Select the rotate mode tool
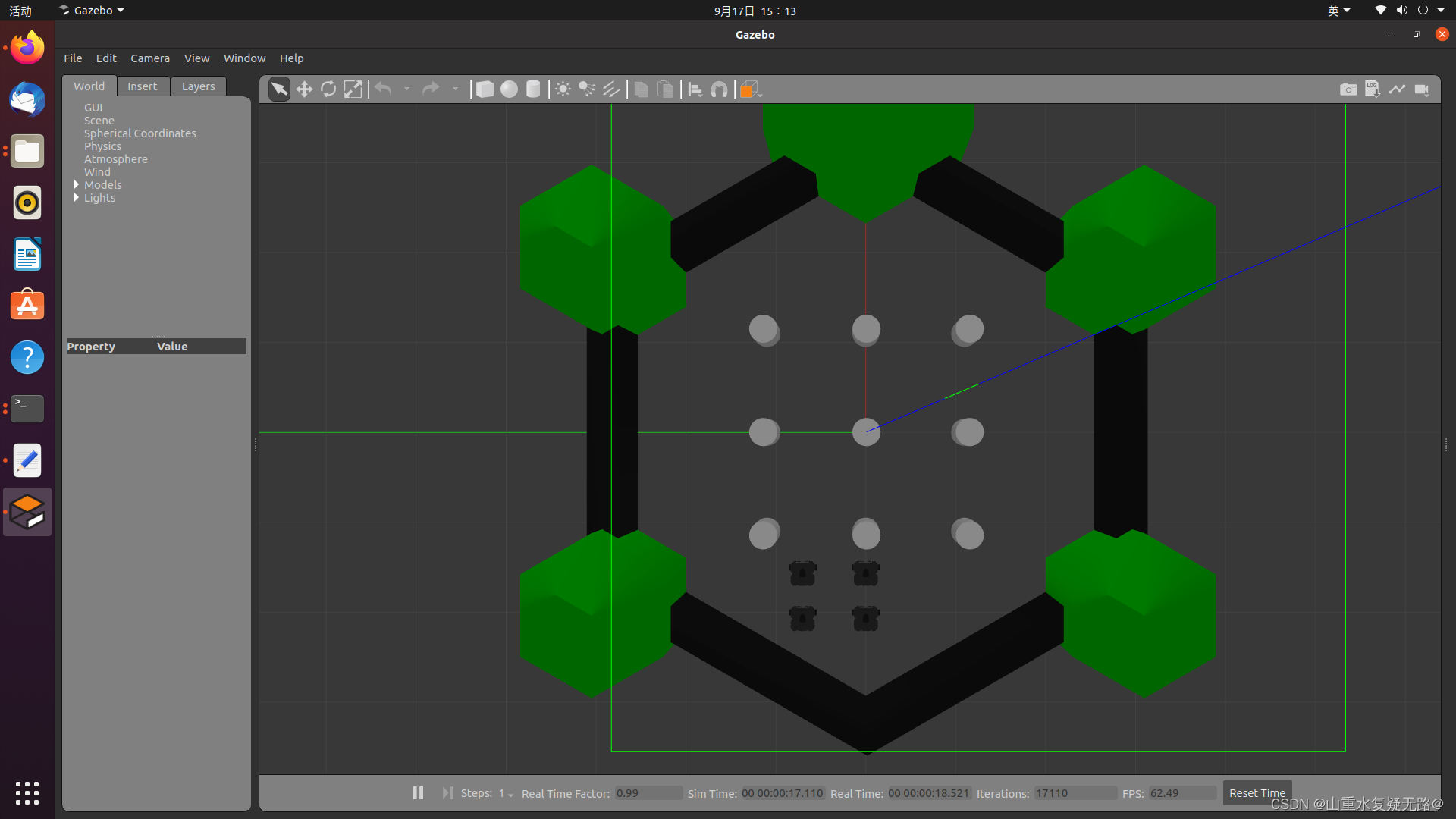Viewport: 1456px width, 819px height. 328,89
